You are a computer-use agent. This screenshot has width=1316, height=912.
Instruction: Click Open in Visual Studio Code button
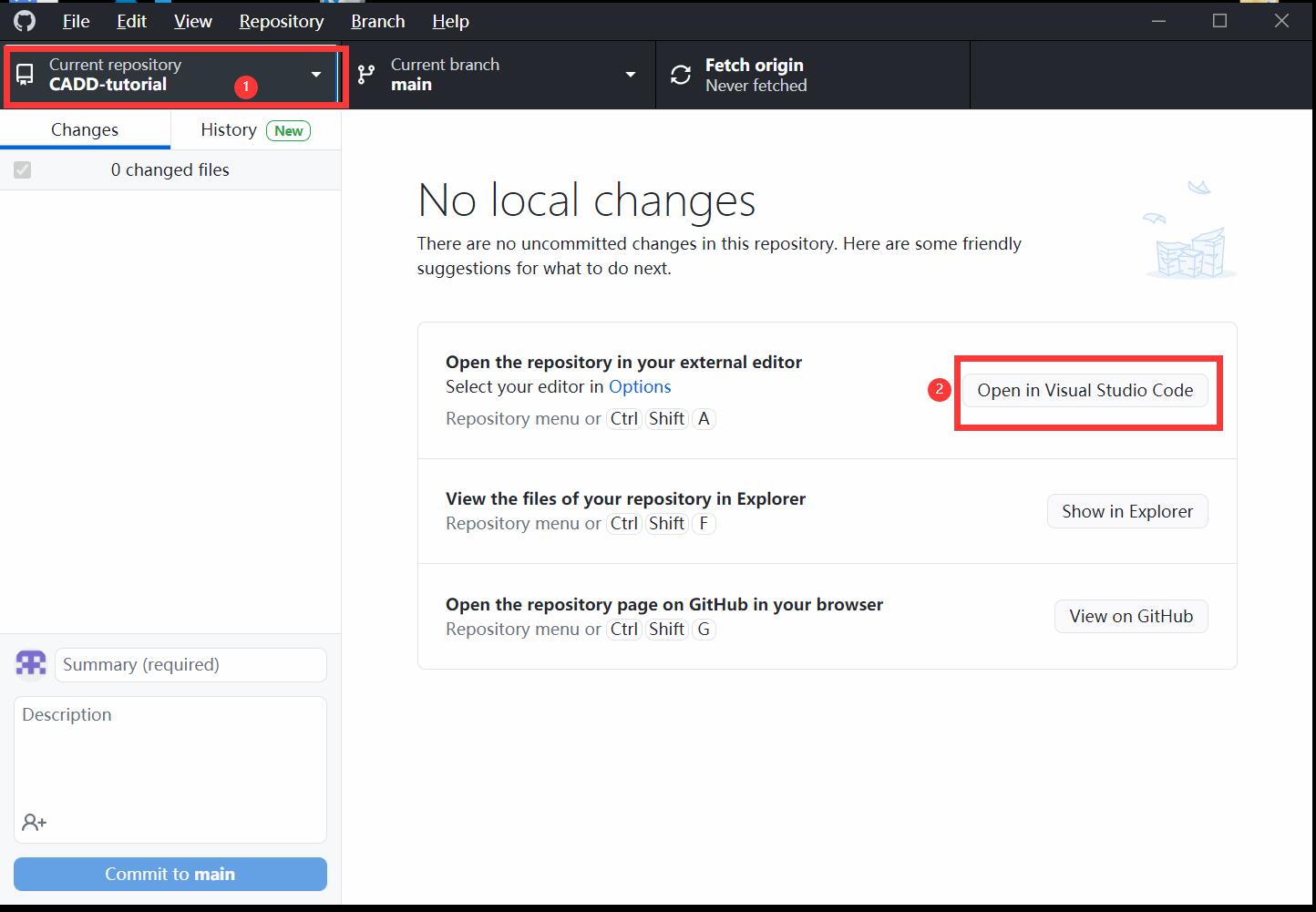pos(1085,390)
